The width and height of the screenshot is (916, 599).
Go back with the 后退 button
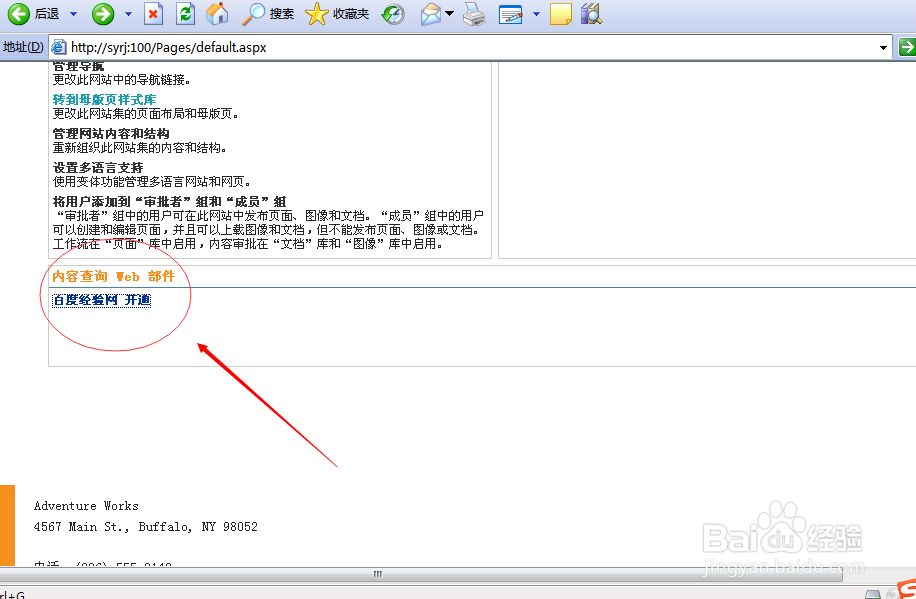click(x=33, y=14)
